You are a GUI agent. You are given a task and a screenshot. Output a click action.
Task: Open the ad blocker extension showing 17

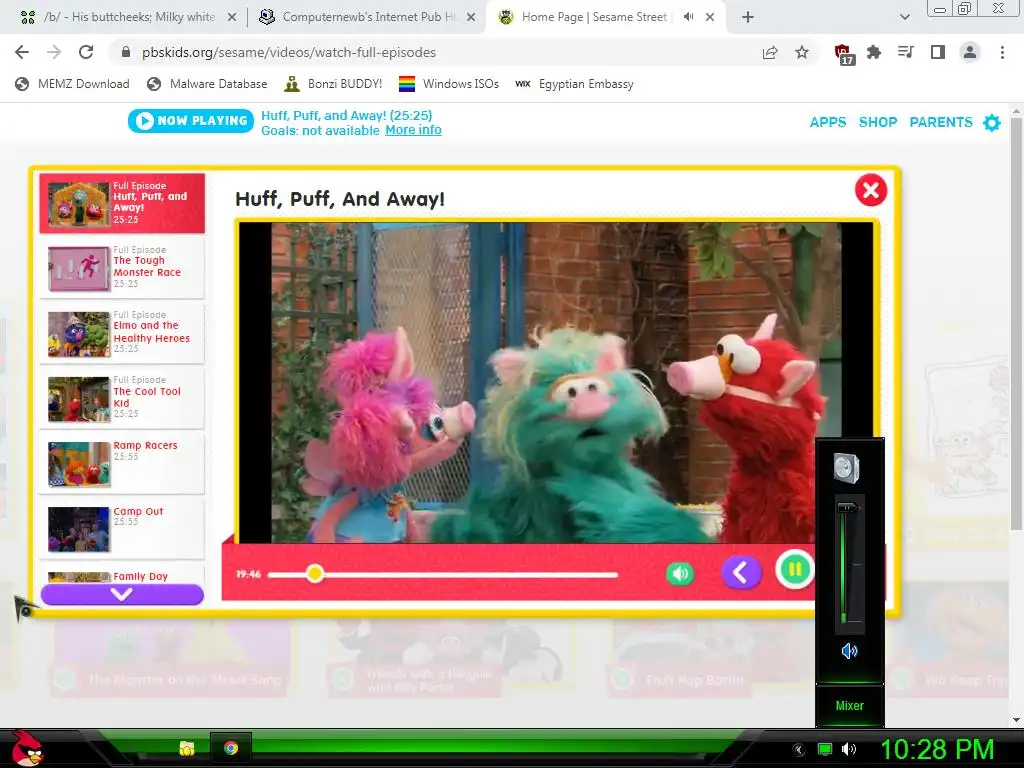click(x=844, y=54)
